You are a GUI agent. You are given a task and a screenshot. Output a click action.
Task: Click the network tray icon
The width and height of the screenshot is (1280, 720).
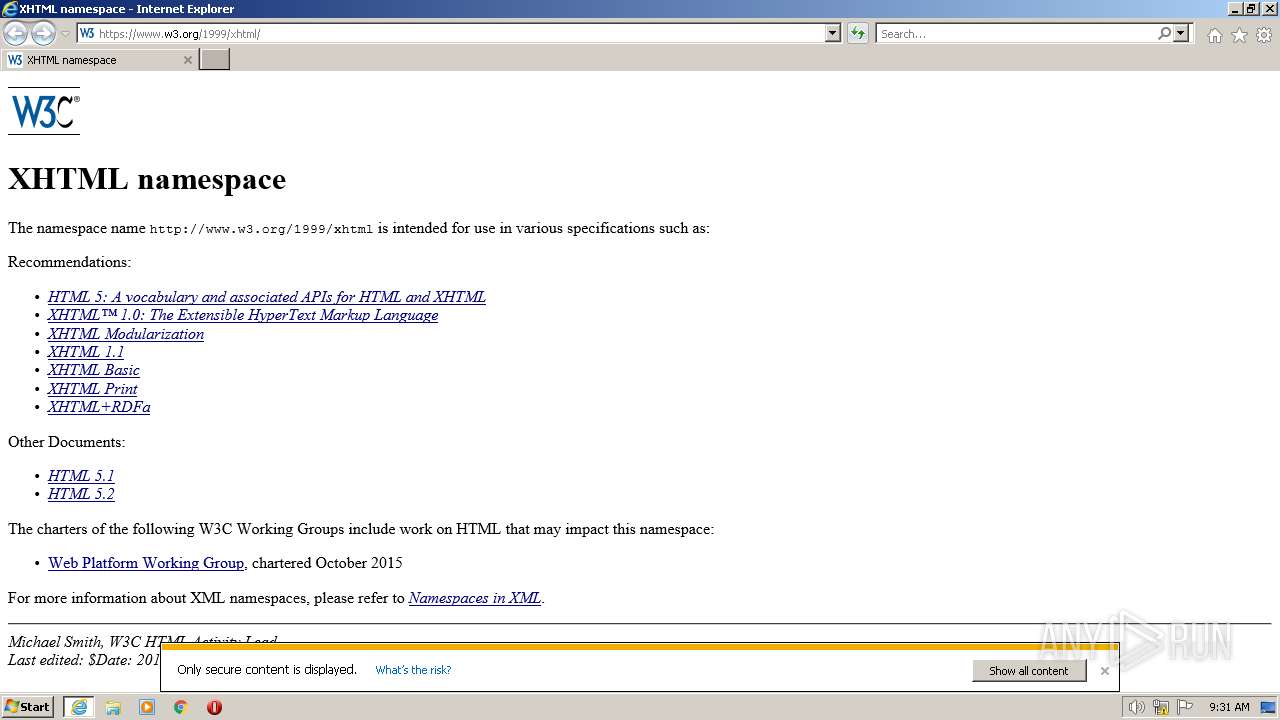1161,707
